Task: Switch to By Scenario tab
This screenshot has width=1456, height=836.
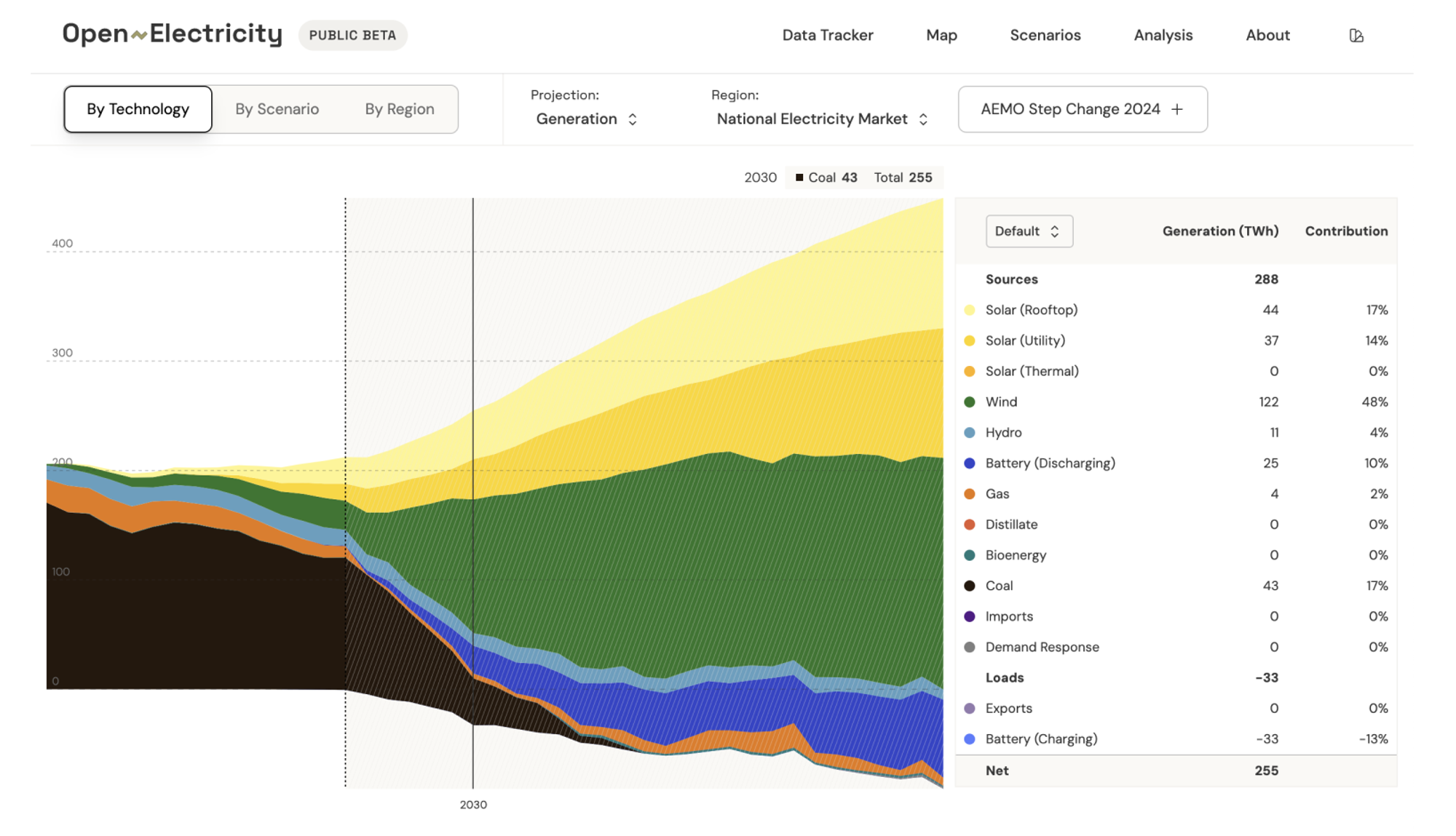Action: point(277,109)
